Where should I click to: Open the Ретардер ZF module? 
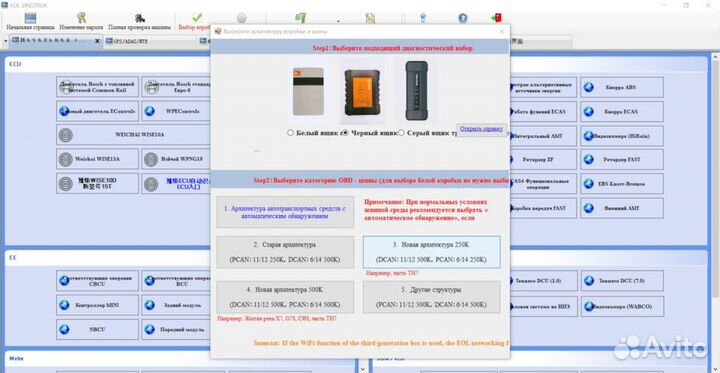coord(543,159)
